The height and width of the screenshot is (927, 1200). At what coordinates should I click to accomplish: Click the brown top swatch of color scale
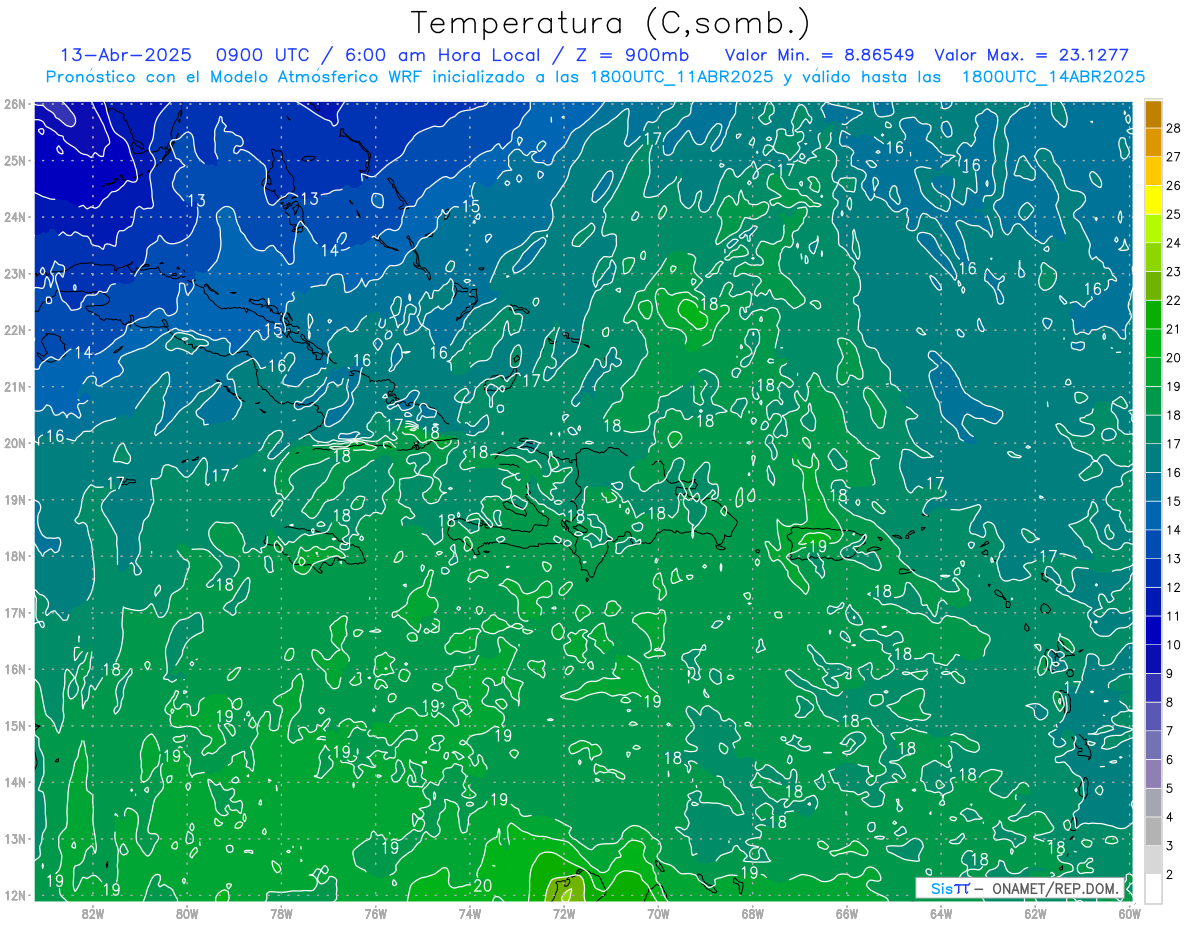1153,114
